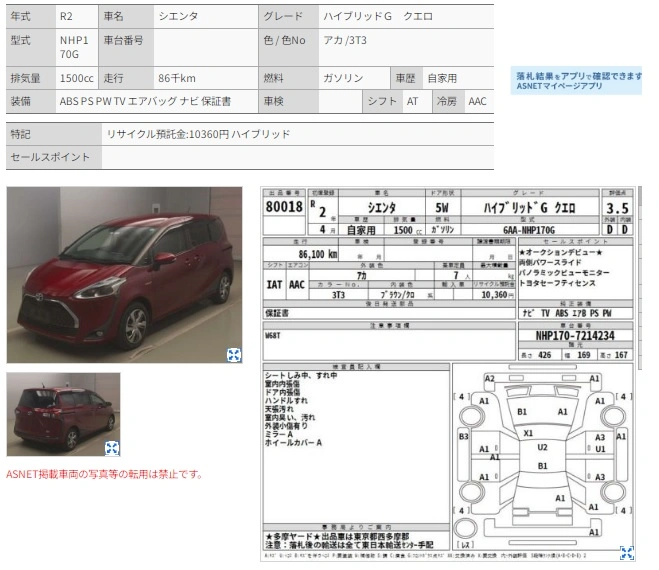Click the 排気量 label
Screen dimensions: 659x570
[x=25, y=78]
